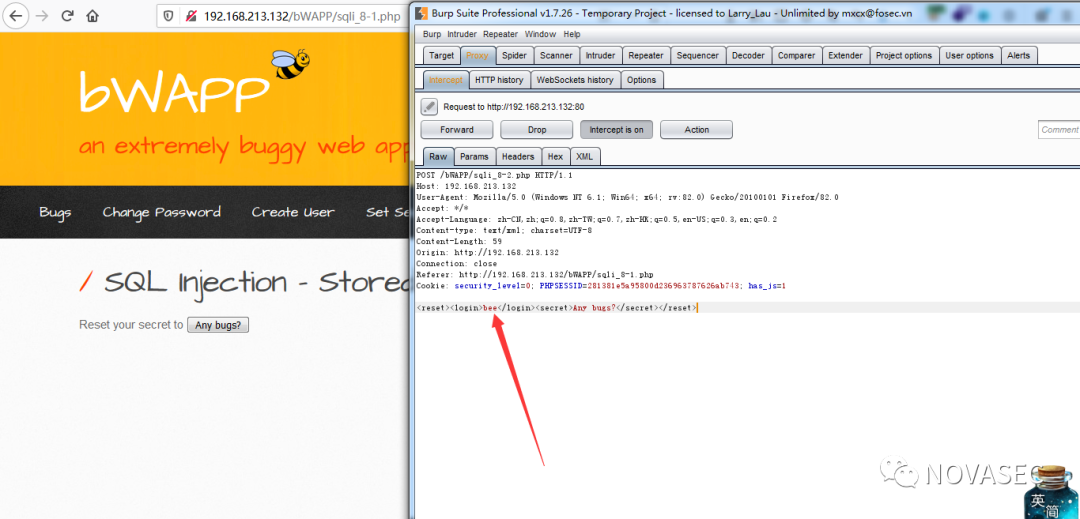Open the Repeater menu in menu bar

[500, 34]
